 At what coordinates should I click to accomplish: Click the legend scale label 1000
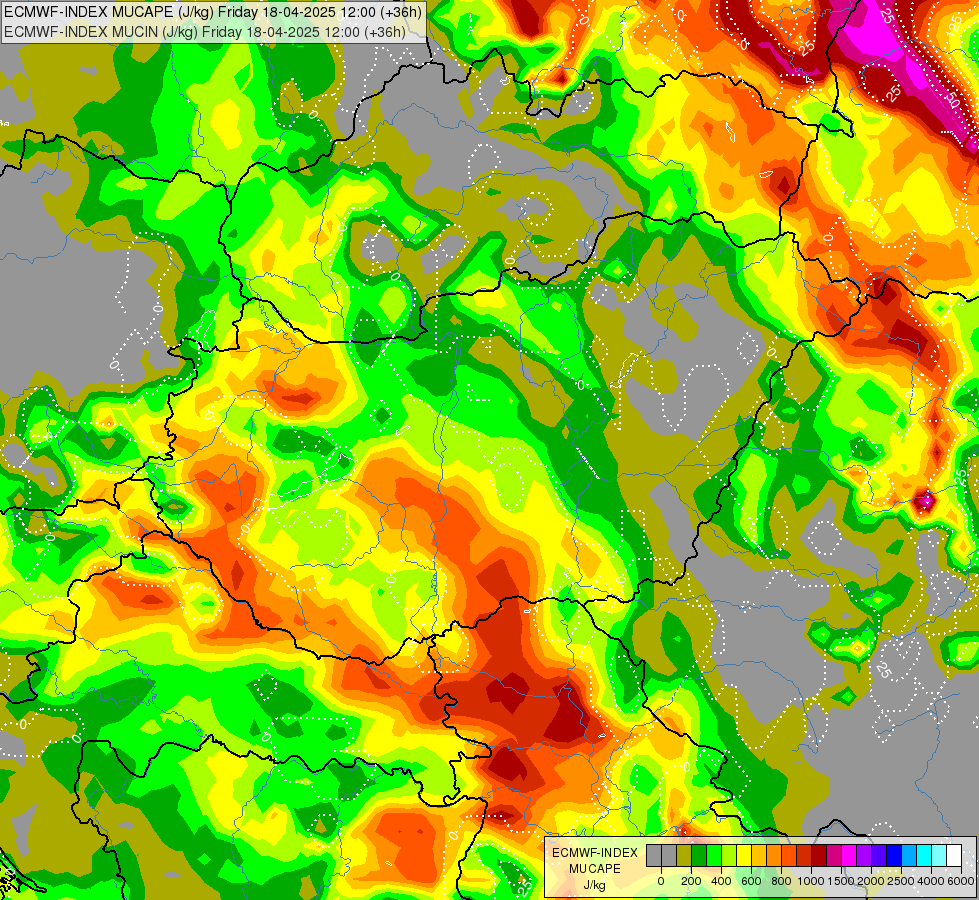point(812,881)
